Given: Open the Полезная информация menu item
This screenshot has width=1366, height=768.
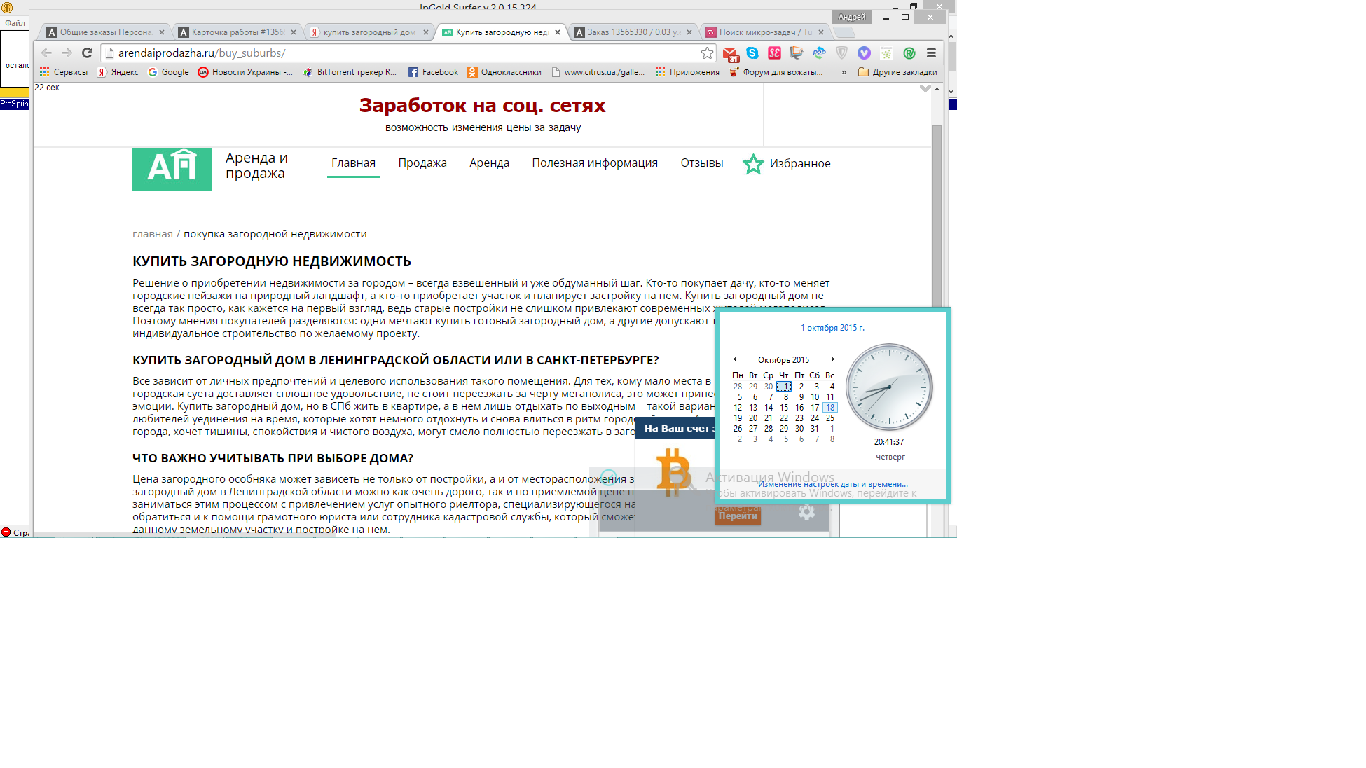Looking at the screenshot, I should point(595,163).
